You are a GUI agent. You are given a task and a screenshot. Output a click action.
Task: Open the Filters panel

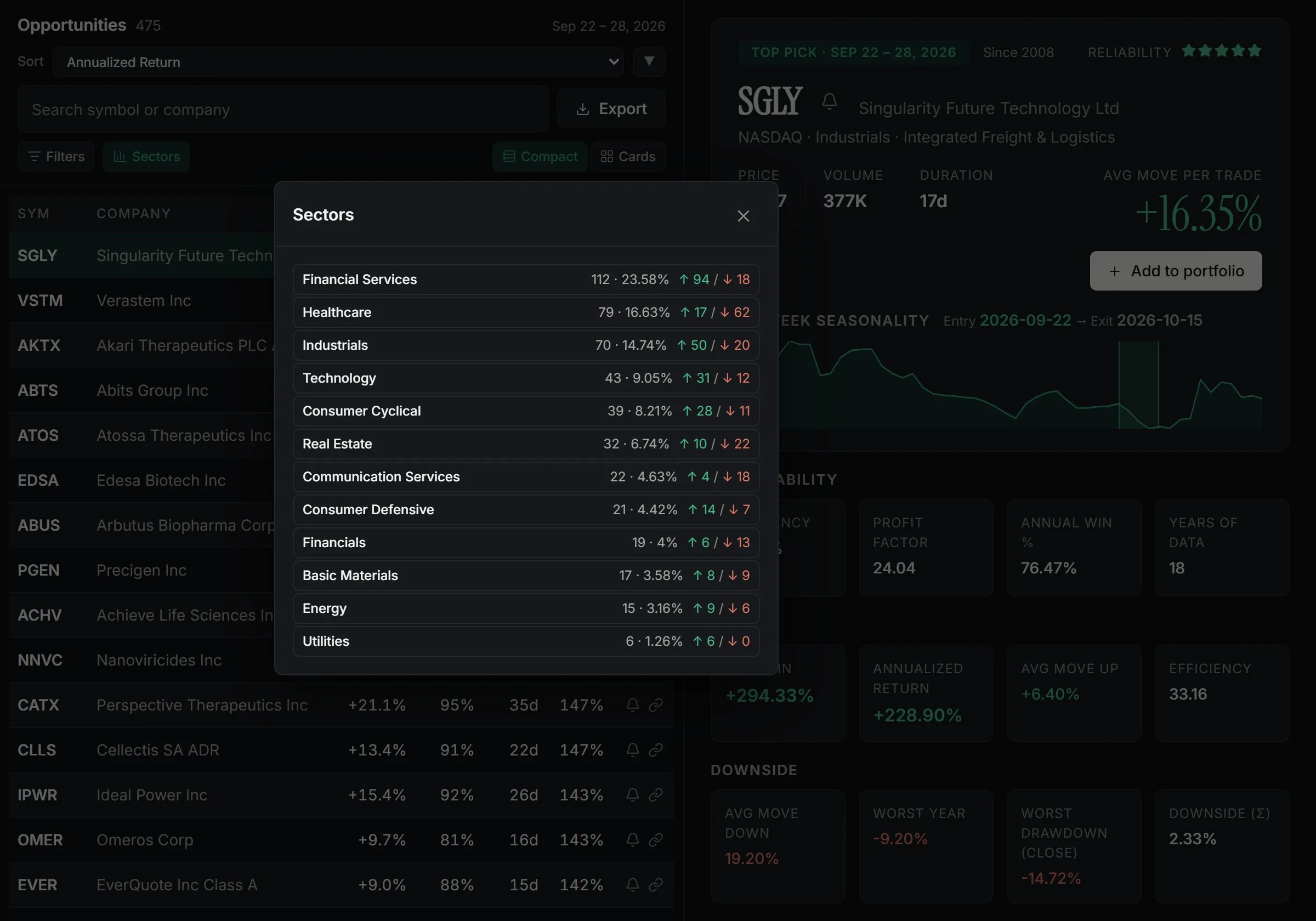(x=55, y=156)
